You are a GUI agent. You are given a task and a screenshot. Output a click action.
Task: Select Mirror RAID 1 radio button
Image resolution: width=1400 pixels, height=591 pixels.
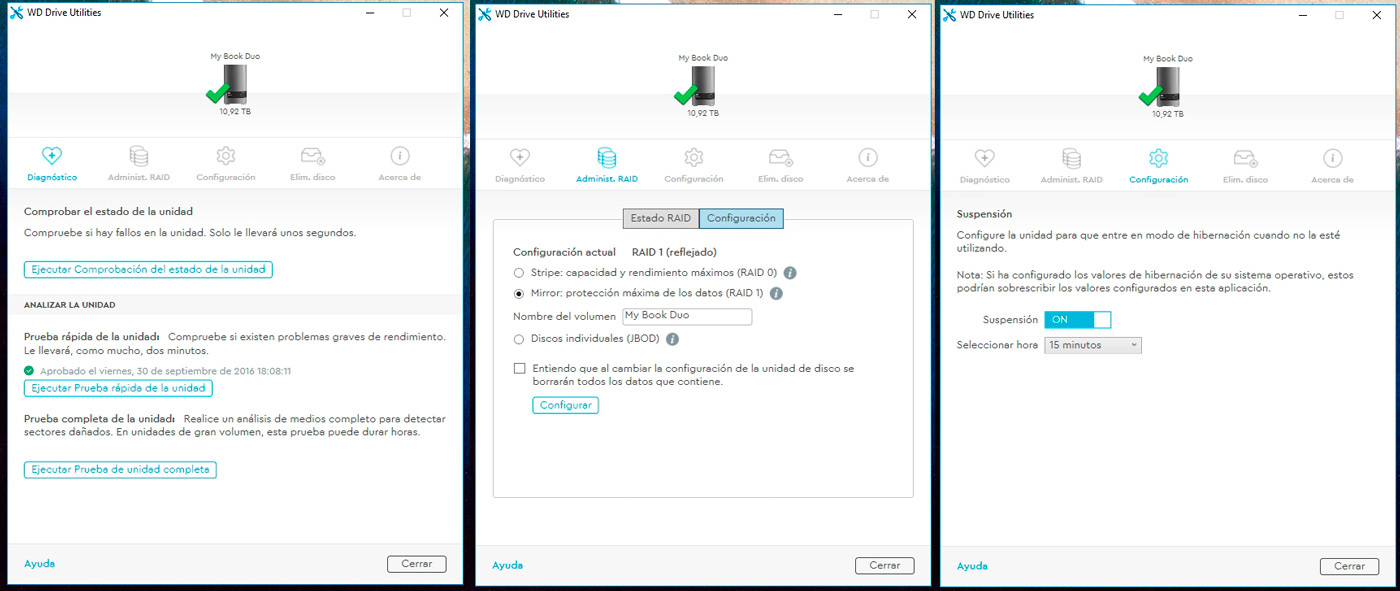point(519,294)
